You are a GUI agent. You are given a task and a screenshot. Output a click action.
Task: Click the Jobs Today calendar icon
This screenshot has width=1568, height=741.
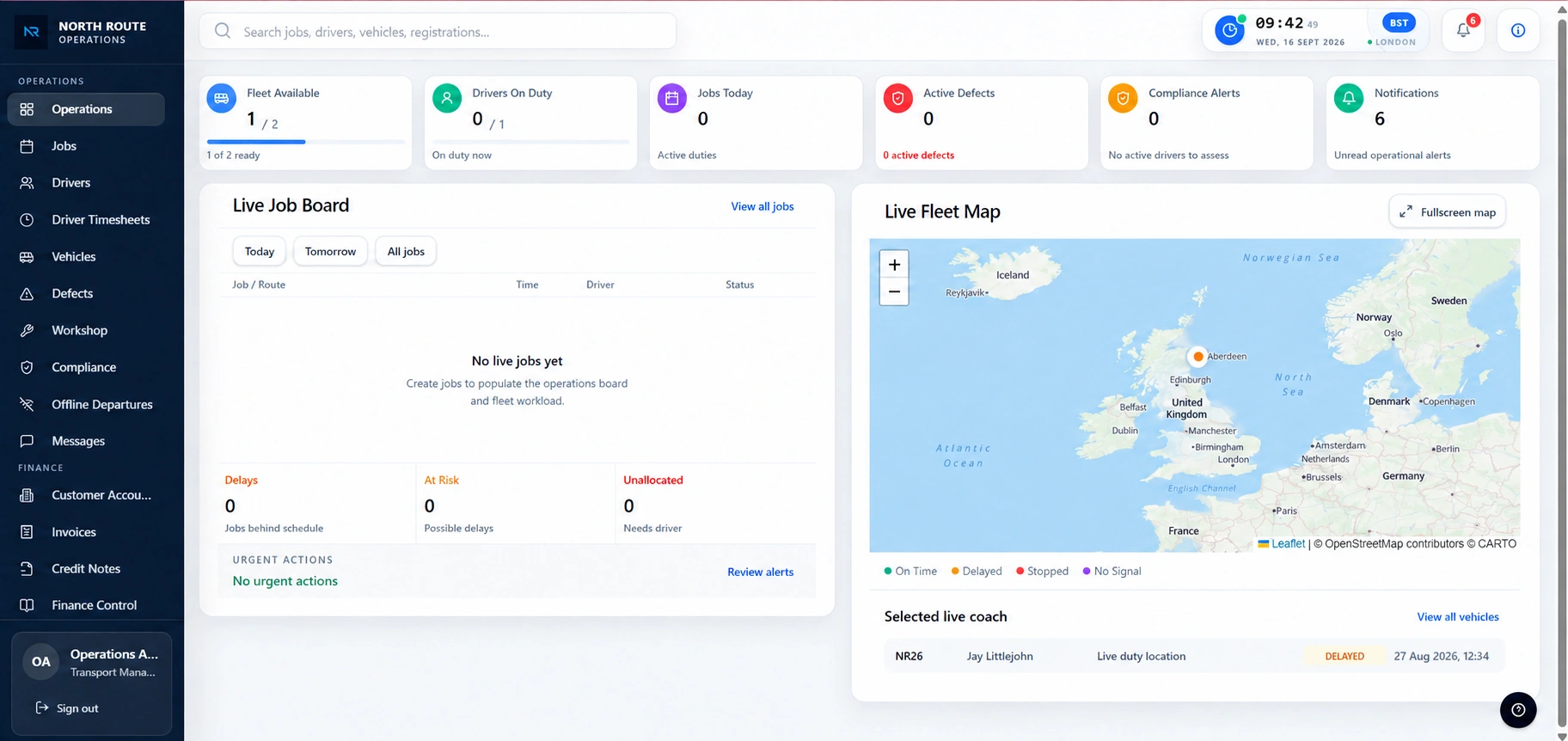(672, 99)
